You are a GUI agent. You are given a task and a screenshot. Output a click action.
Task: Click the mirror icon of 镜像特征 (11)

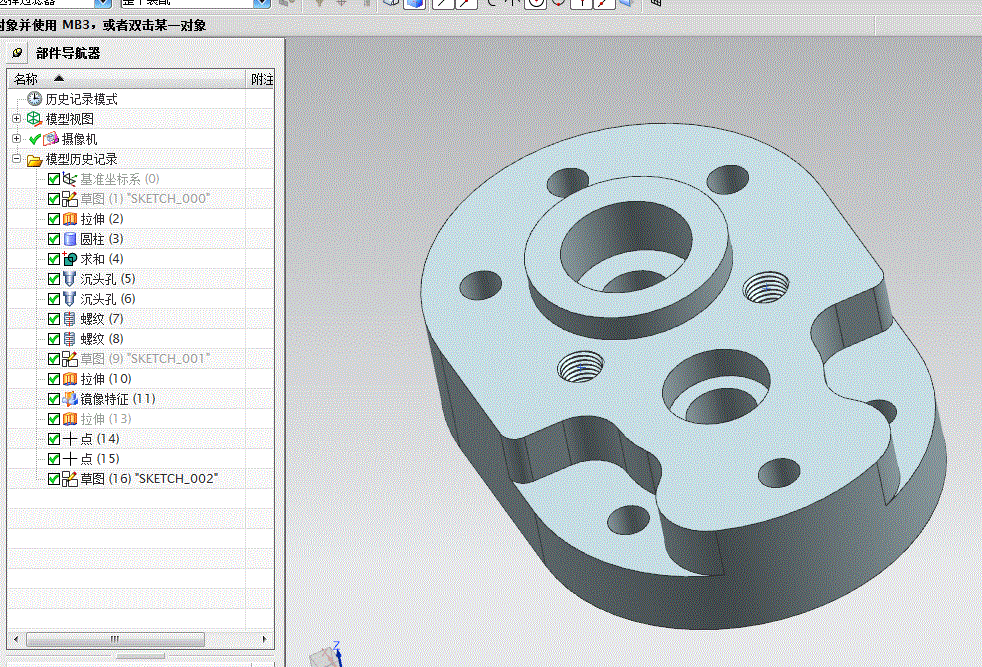(70, 399)
